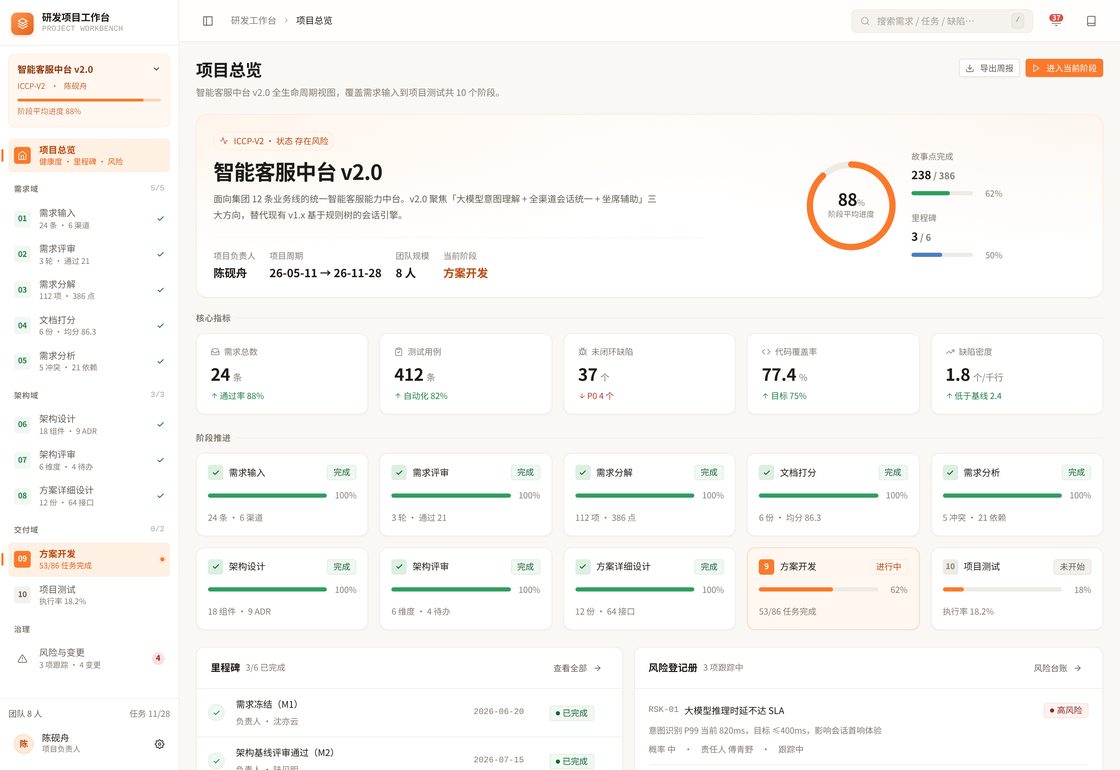Screen dimensions: 1120x770
Task: Click the check icon on 需求分解 stage card
Action: tap(582, 472)
